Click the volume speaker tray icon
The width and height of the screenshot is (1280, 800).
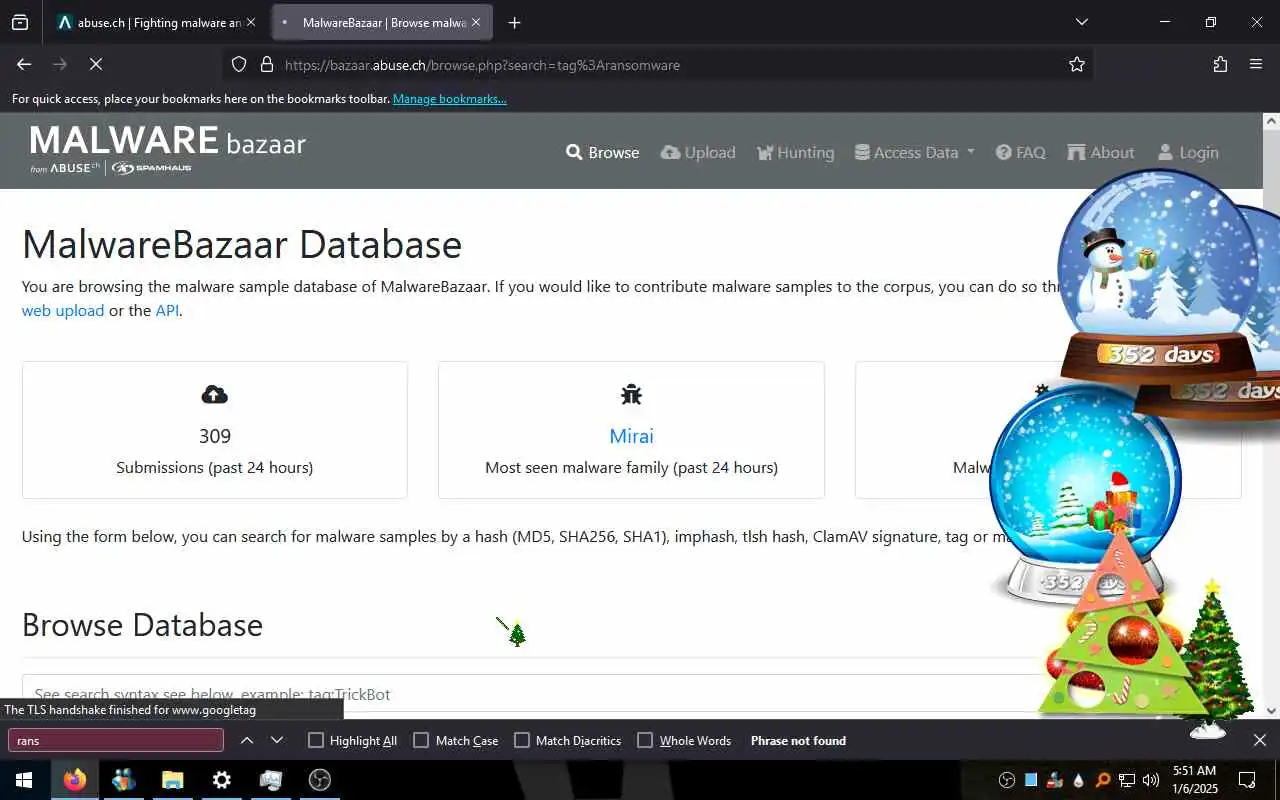pyautogui.click(x=1150, y=780)
